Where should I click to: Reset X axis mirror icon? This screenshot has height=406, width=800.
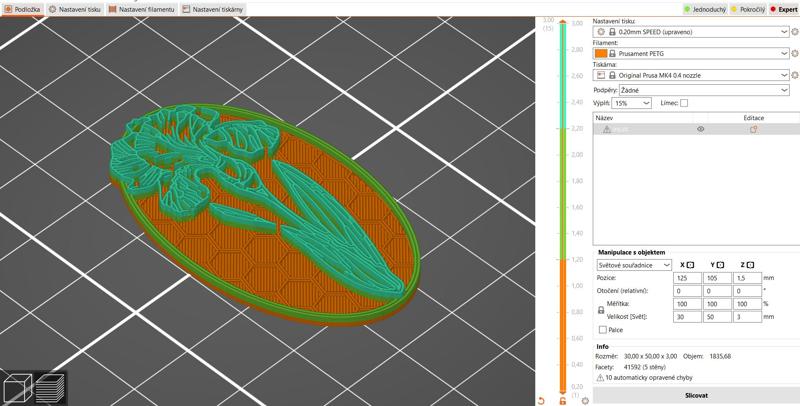pyautogui.click(x=690, y=265)
